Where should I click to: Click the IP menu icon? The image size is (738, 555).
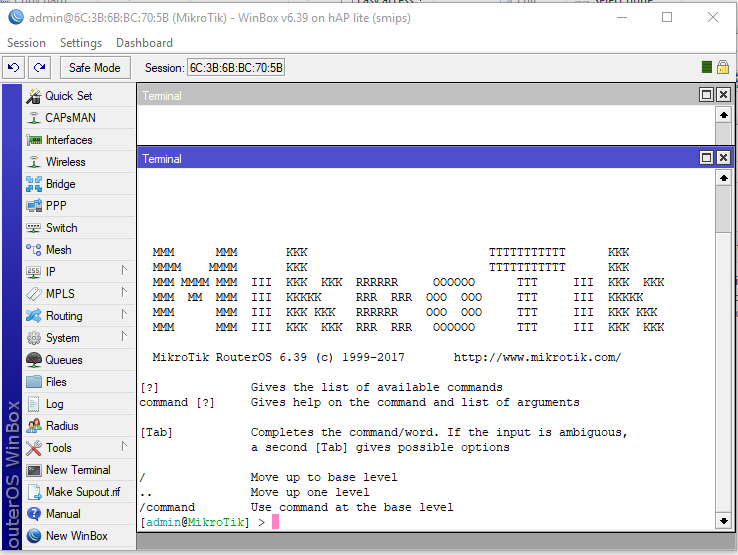33,272
